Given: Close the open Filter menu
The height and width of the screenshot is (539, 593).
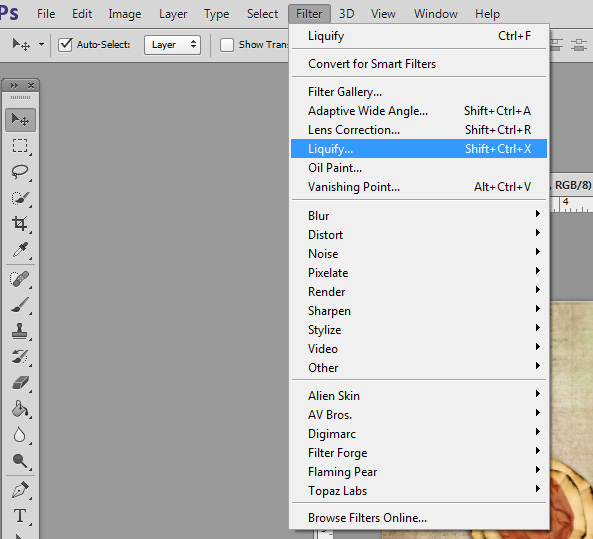Looking at the screenshot, I should 309,14.
